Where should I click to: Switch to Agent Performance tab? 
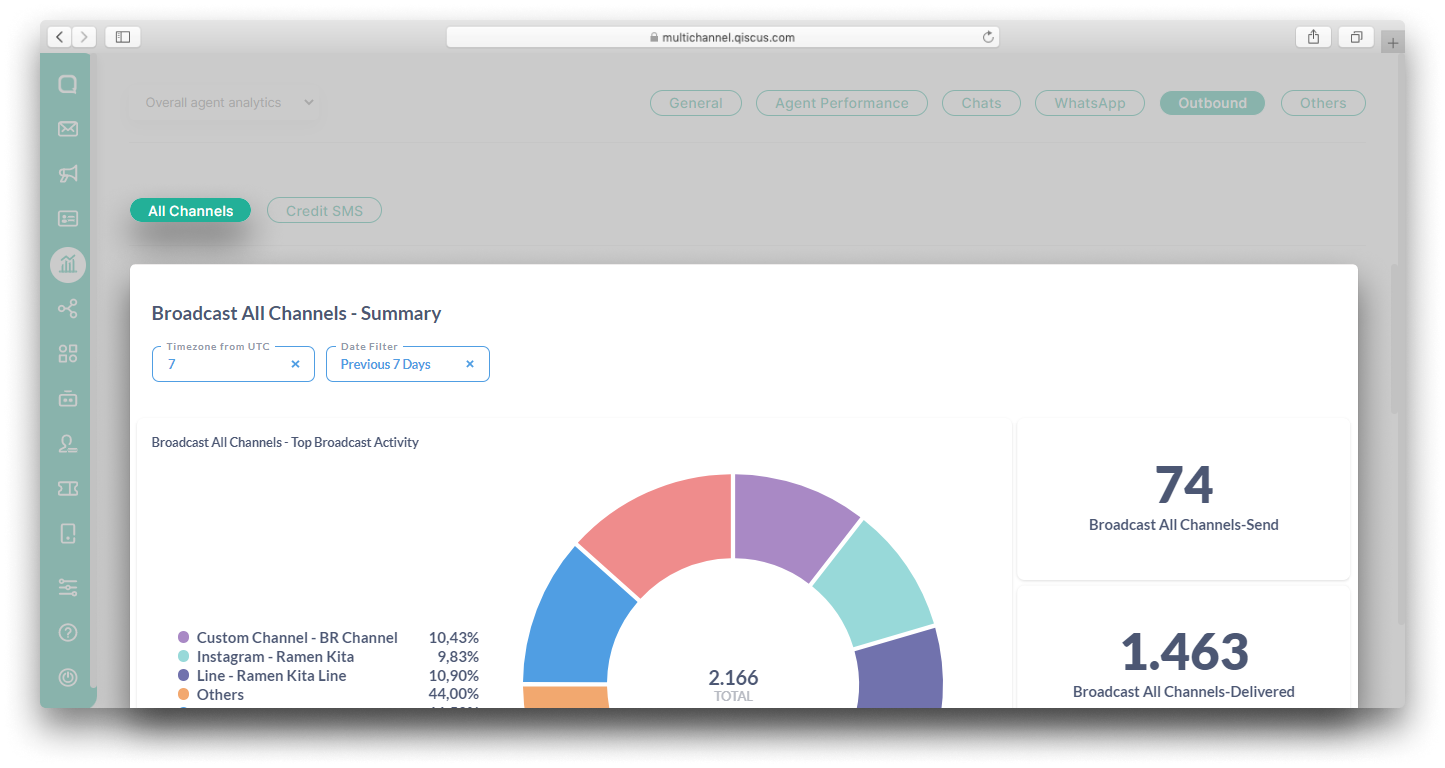[842, 103]
